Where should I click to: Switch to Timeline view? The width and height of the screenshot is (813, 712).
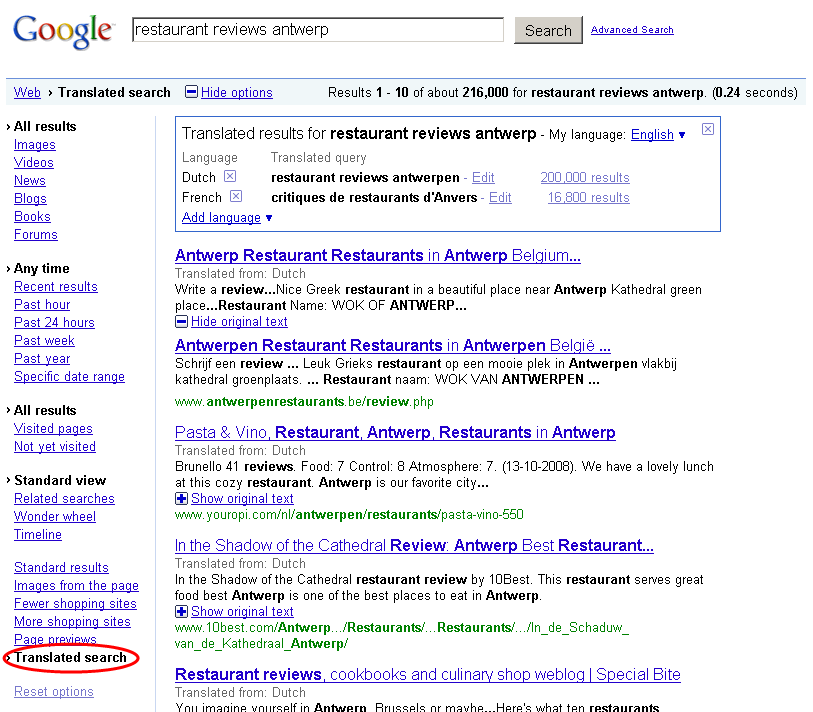(38, 535)
